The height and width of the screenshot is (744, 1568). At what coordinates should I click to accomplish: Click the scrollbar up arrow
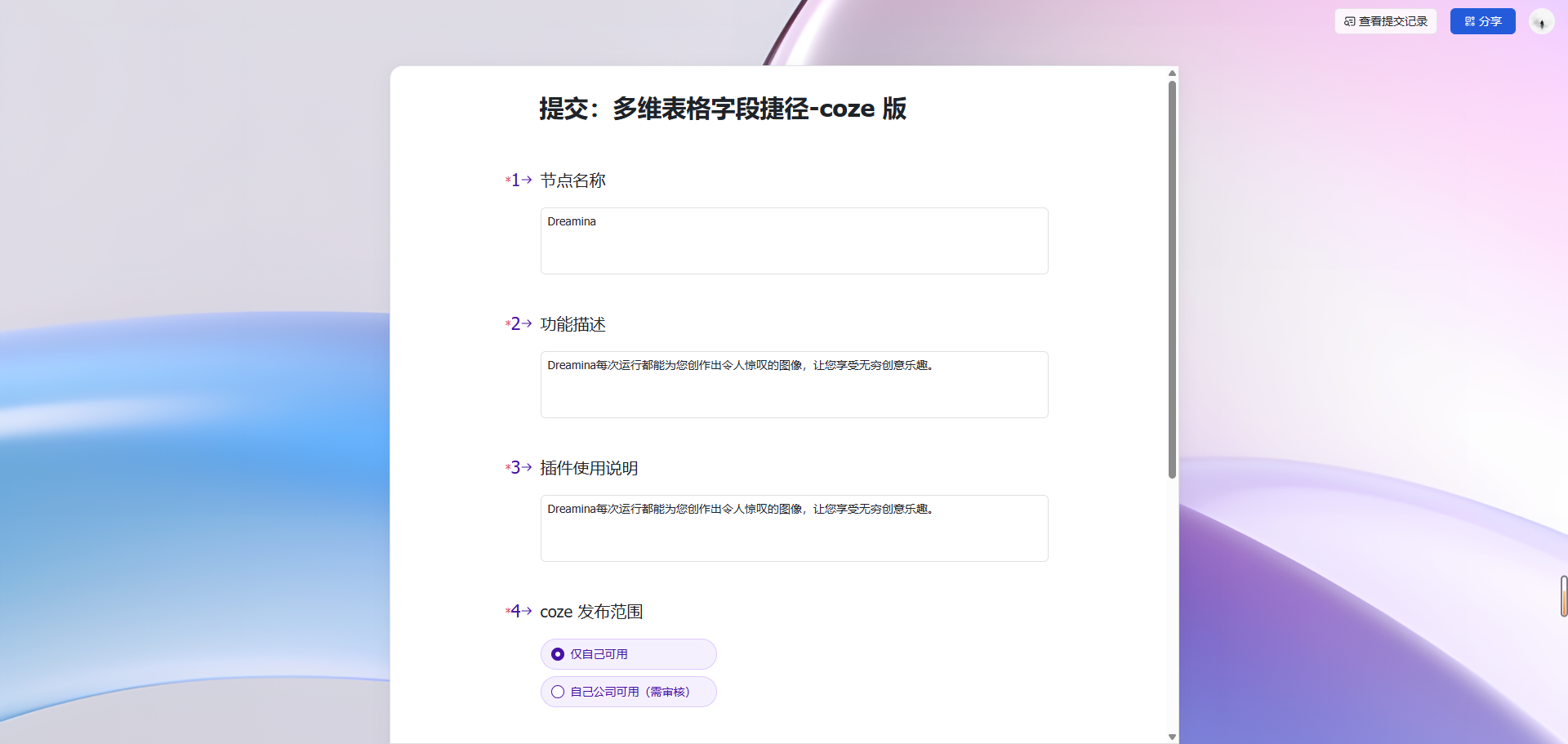1172,74
